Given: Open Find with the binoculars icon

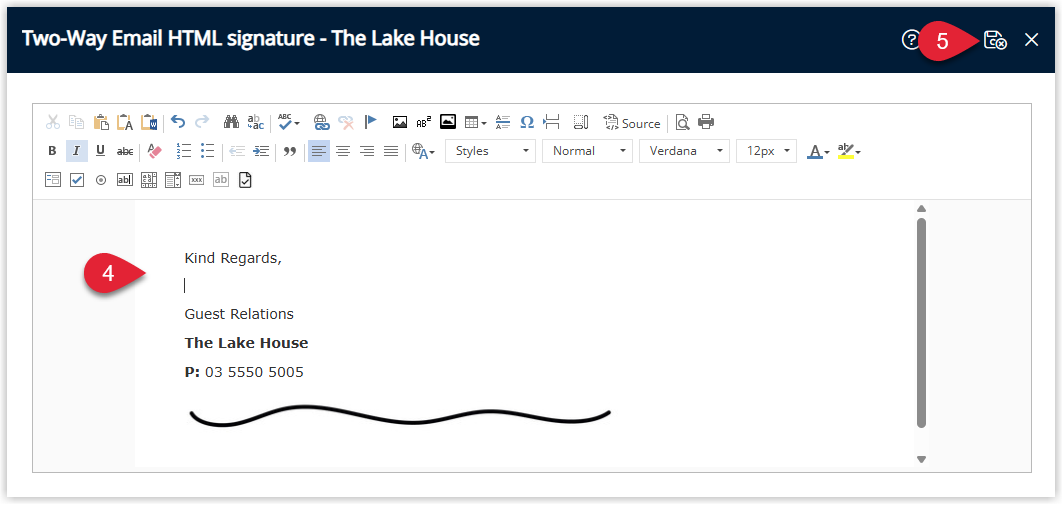Looking at the screenshot, I should point(232,123).
